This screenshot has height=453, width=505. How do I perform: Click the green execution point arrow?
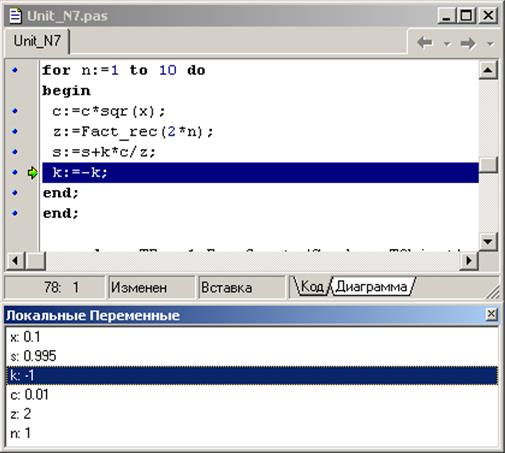coord(33,173)
